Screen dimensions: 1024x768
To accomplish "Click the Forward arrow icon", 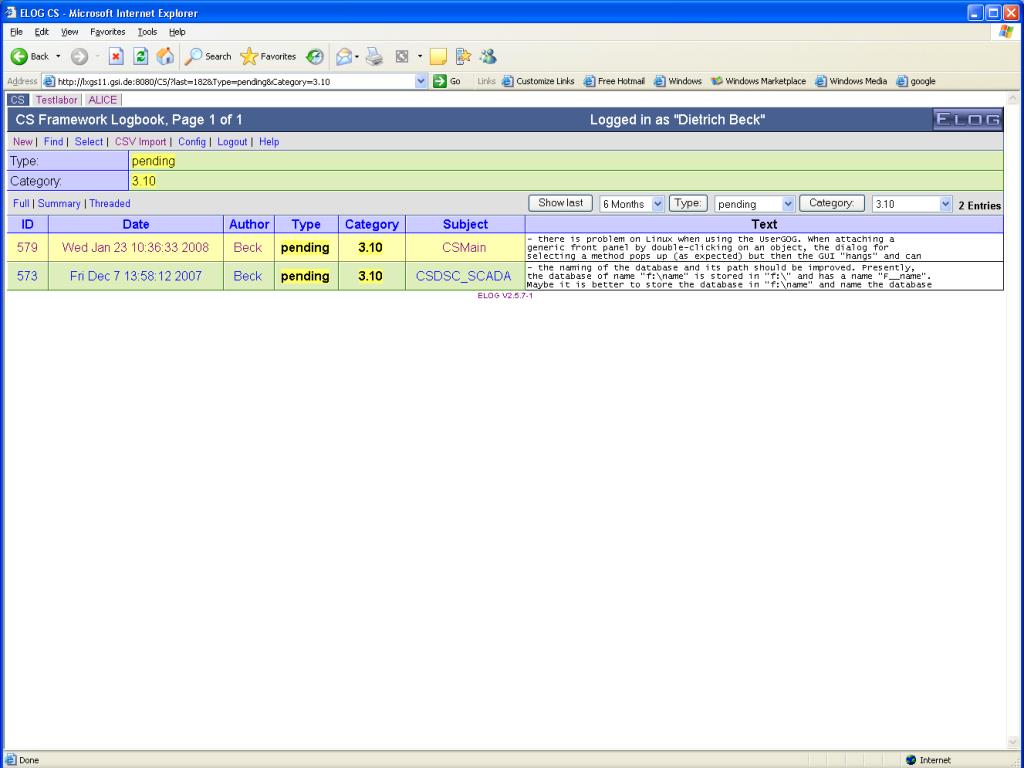I will click(x=79, y=57).
